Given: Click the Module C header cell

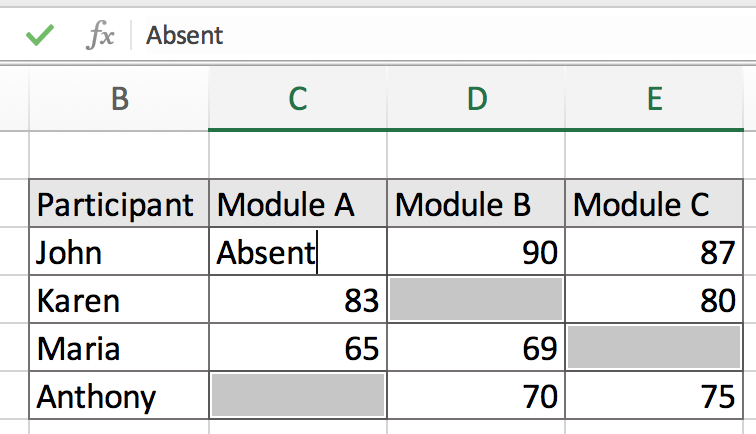Looking at the screenshot, I should (654, 205).
